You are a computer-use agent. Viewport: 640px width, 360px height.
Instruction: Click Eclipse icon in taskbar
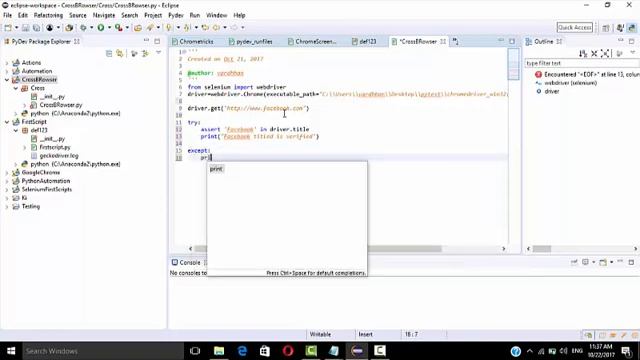click(357, 351)
